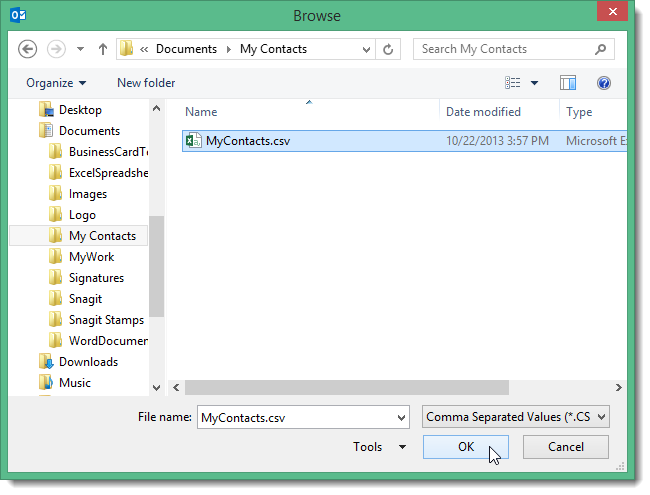Sort by the Name column header

click(x=201, y=112)
